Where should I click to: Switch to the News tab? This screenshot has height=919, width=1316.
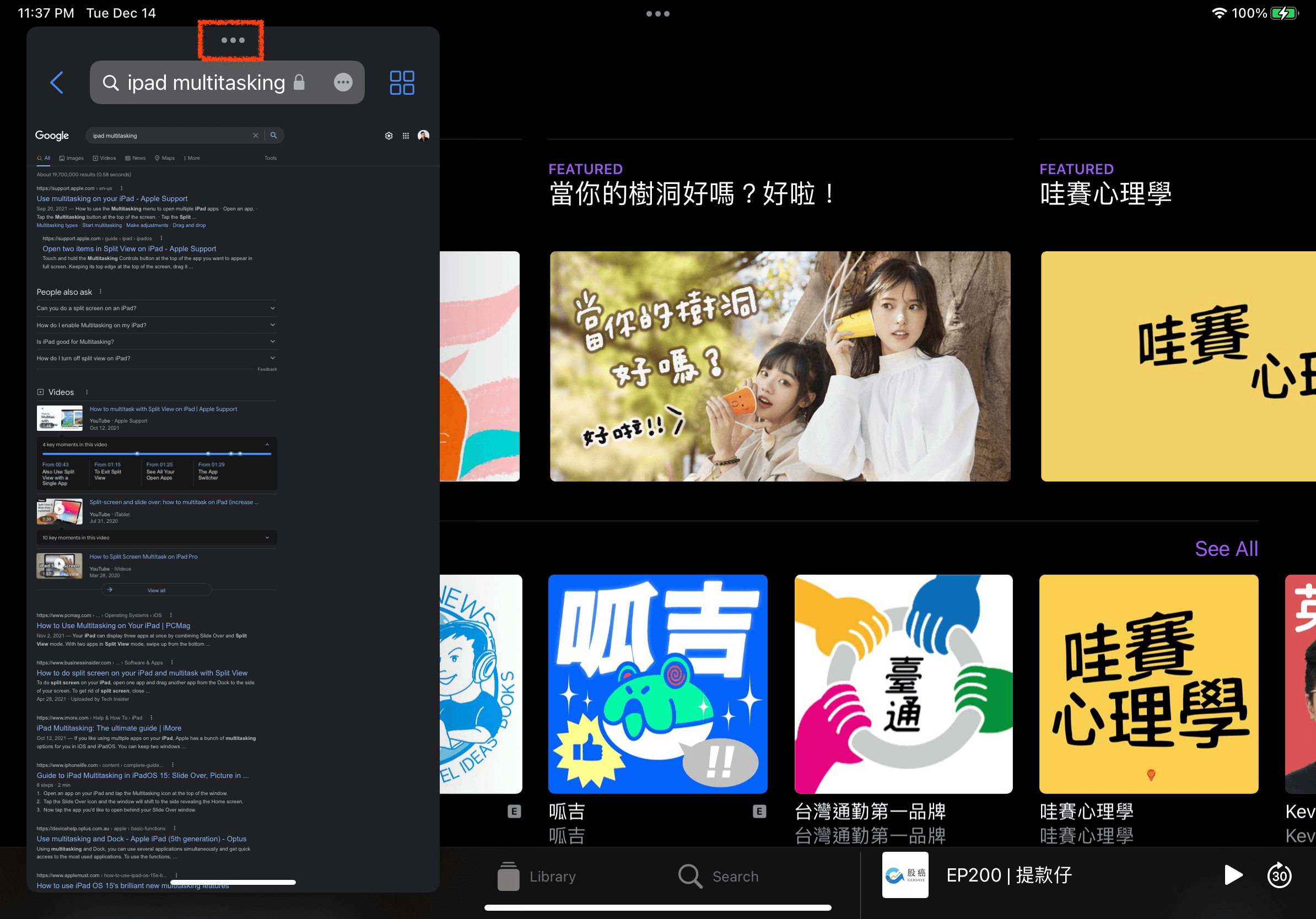point(135,158)
